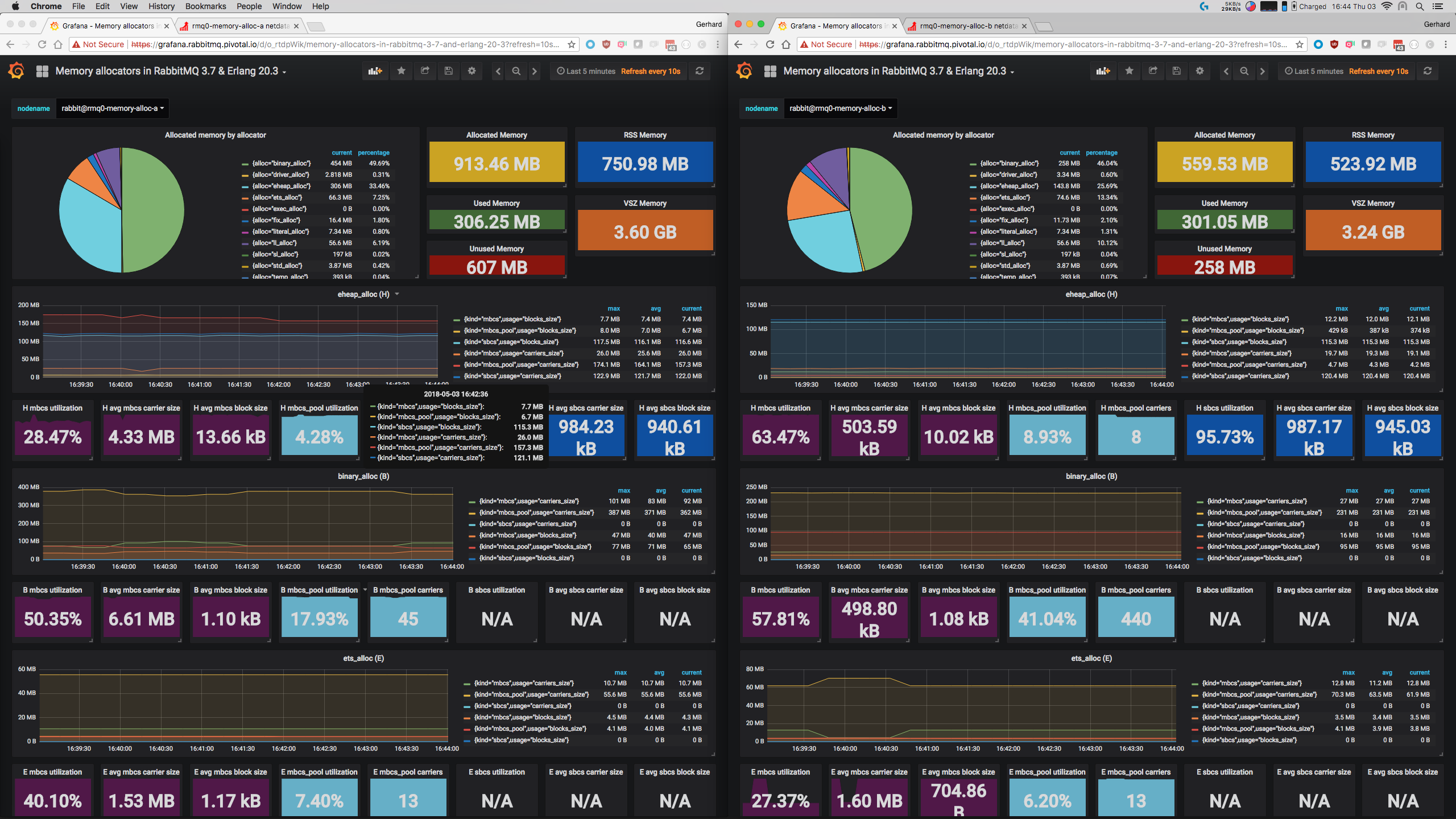The height and width of the screenshot is (819, 1456).
Task: Toggle binary_alloc legend series in left pie panel
Action: pyautogui.click(x=282, y=163)
